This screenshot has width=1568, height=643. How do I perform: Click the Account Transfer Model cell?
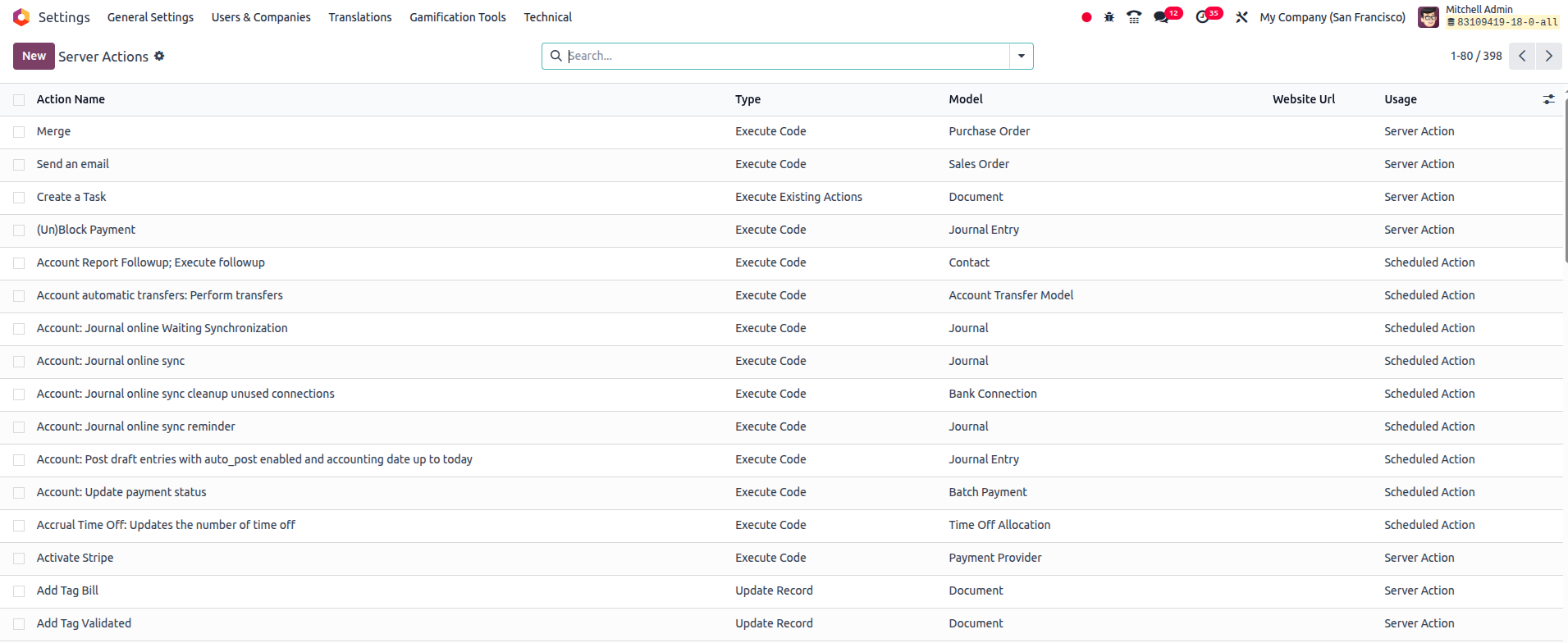coord(1011,295)
